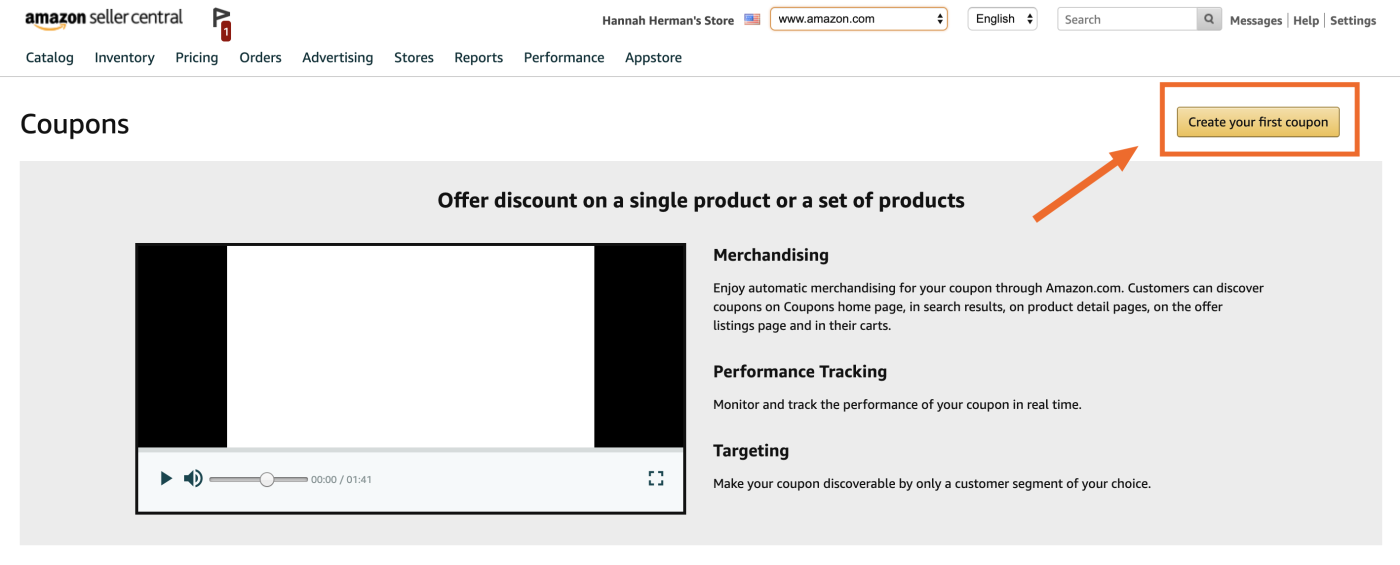
Task: Open the Catalog menu
Action: [x=50, y=57]
